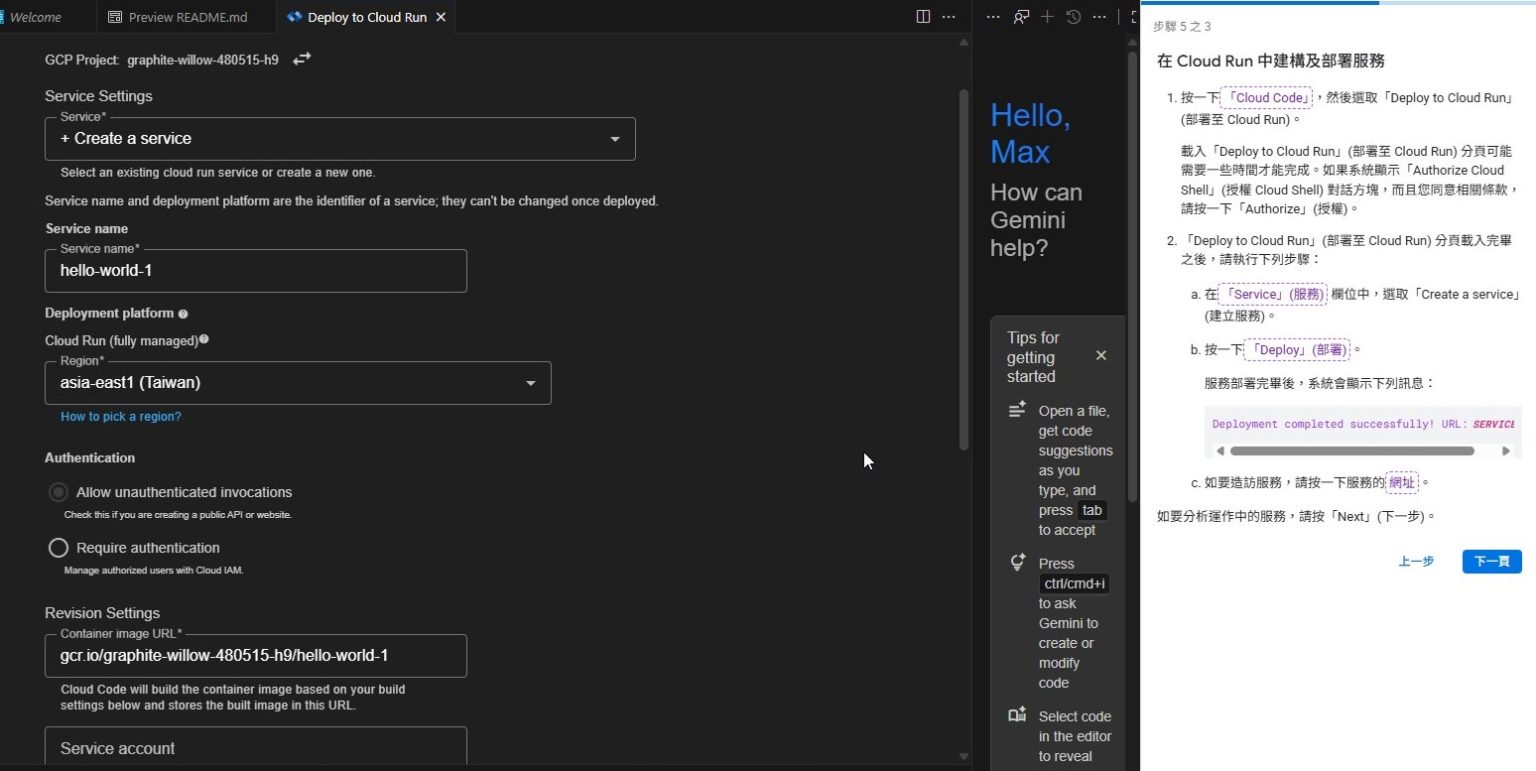
Task: Click the 下一頁 next page button
Action: 1492,562
